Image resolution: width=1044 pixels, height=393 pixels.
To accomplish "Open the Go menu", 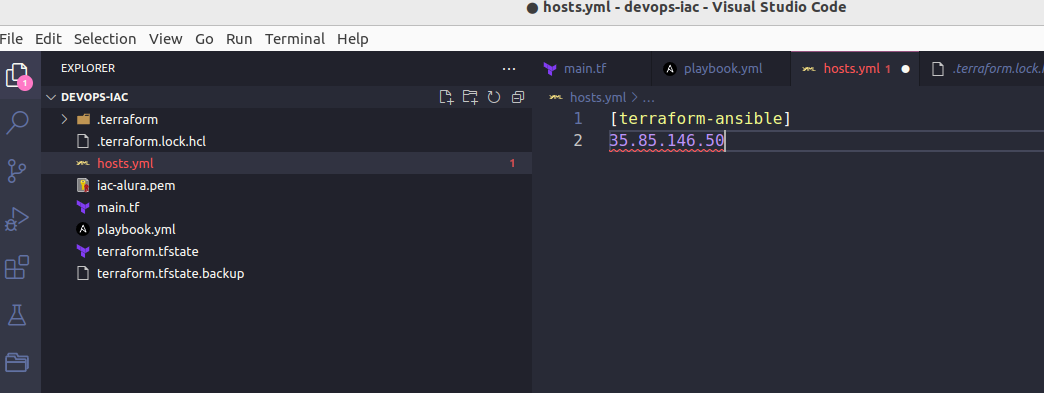I will tap(204, 39).
